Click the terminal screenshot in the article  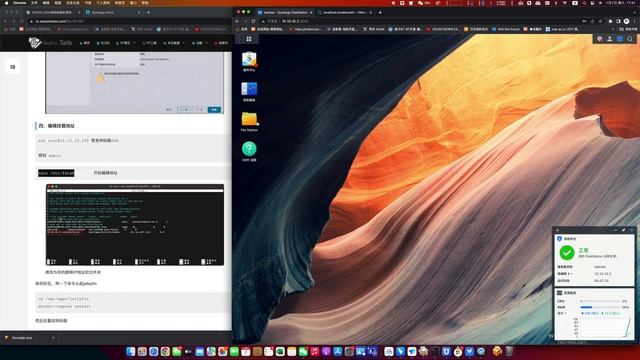pyautogui.click(x=135, y=225)
